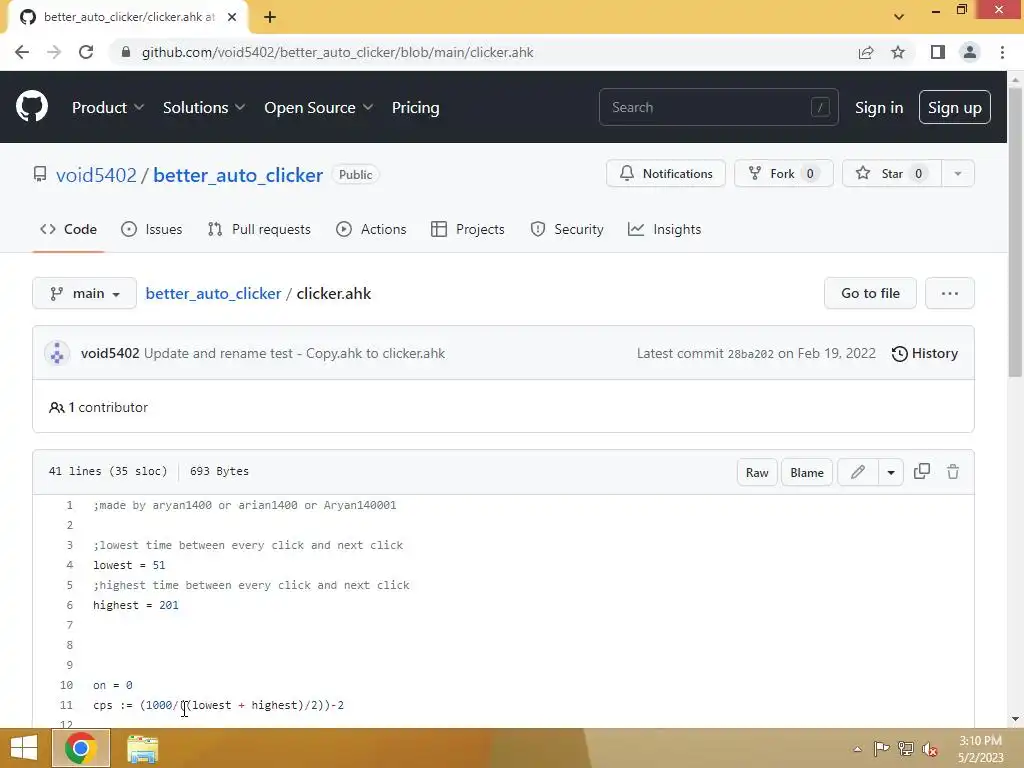Close the better_auto_clicker tab
The width and height of the screenshot is (1024, 768).
tap(232, 17)
